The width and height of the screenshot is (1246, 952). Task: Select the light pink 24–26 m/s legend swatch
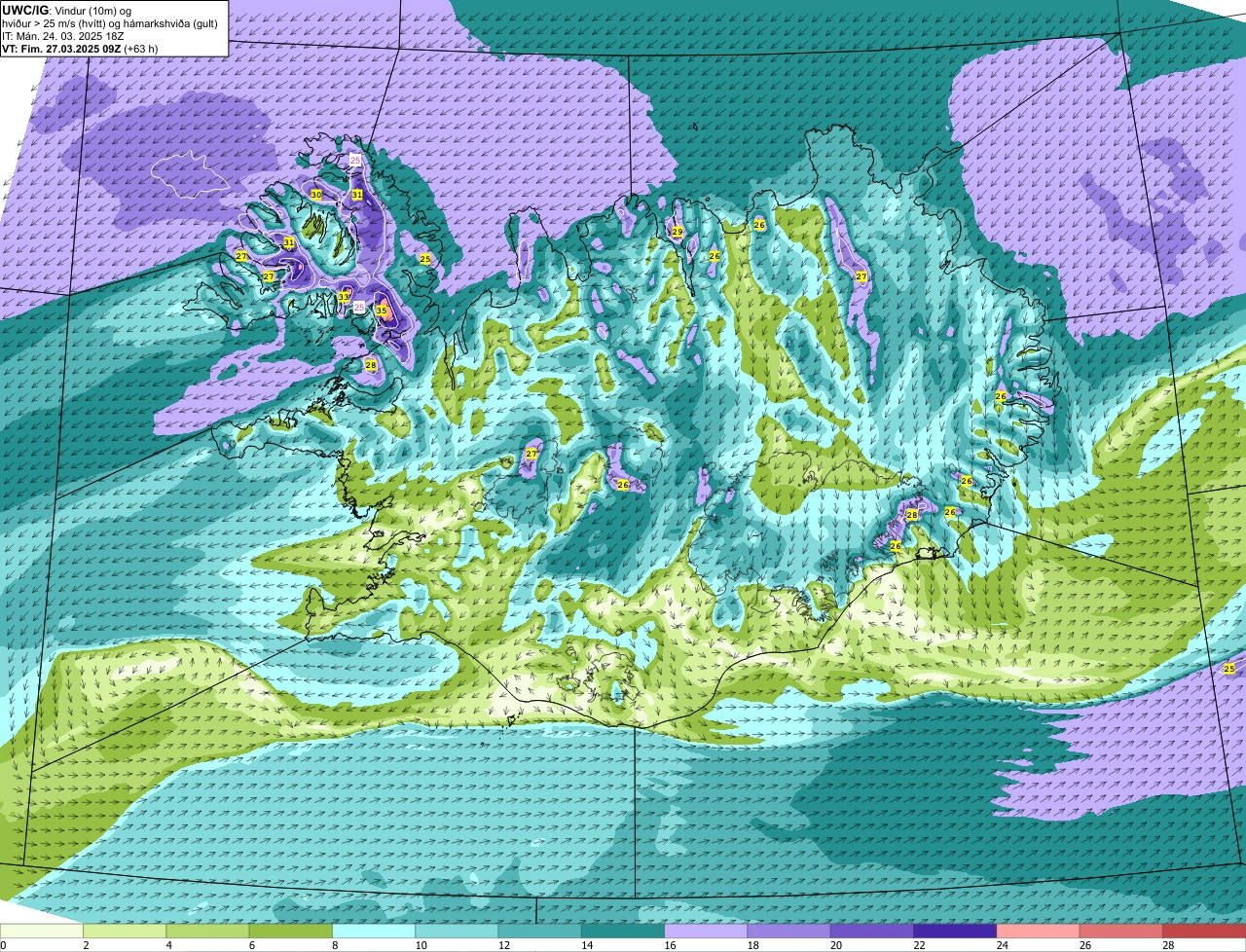click(x=1038, y=932)
